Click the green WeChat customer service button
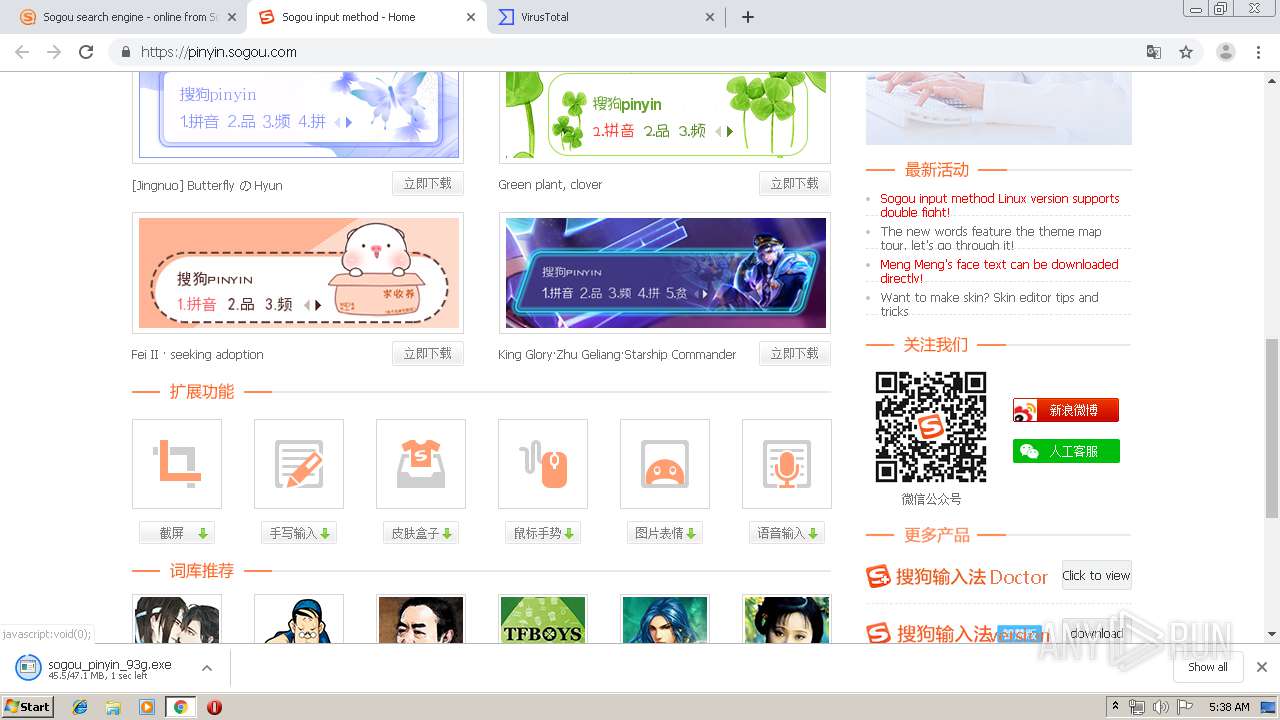Screen dimensions: 1280x720 pos(1066,451)
